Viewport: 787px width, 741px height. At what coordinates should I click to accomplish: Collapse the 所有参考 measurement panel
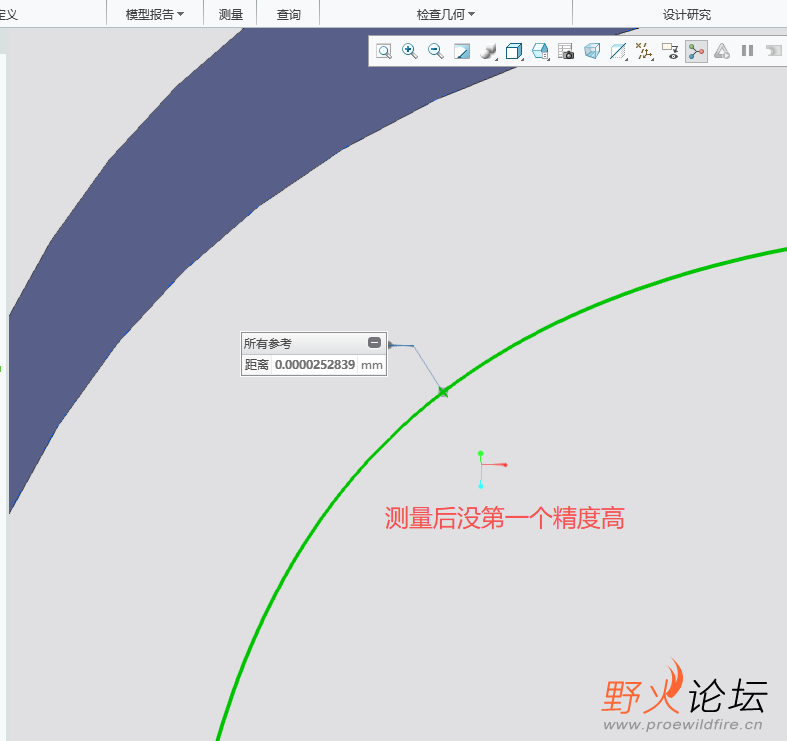[374, 343]
